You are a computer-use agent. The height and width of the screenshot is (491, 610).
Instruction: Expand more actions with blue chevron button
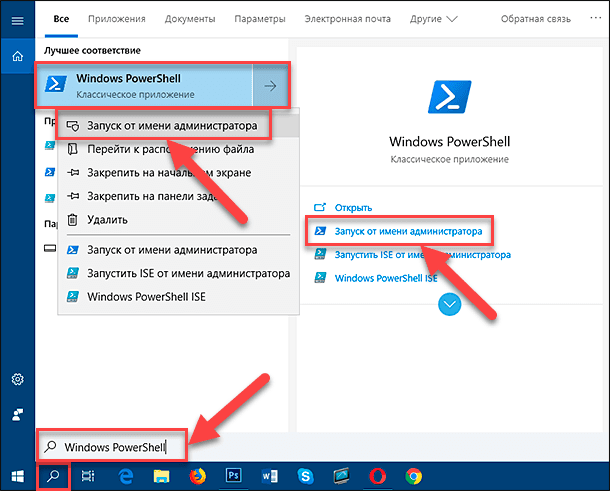point(449,304)
